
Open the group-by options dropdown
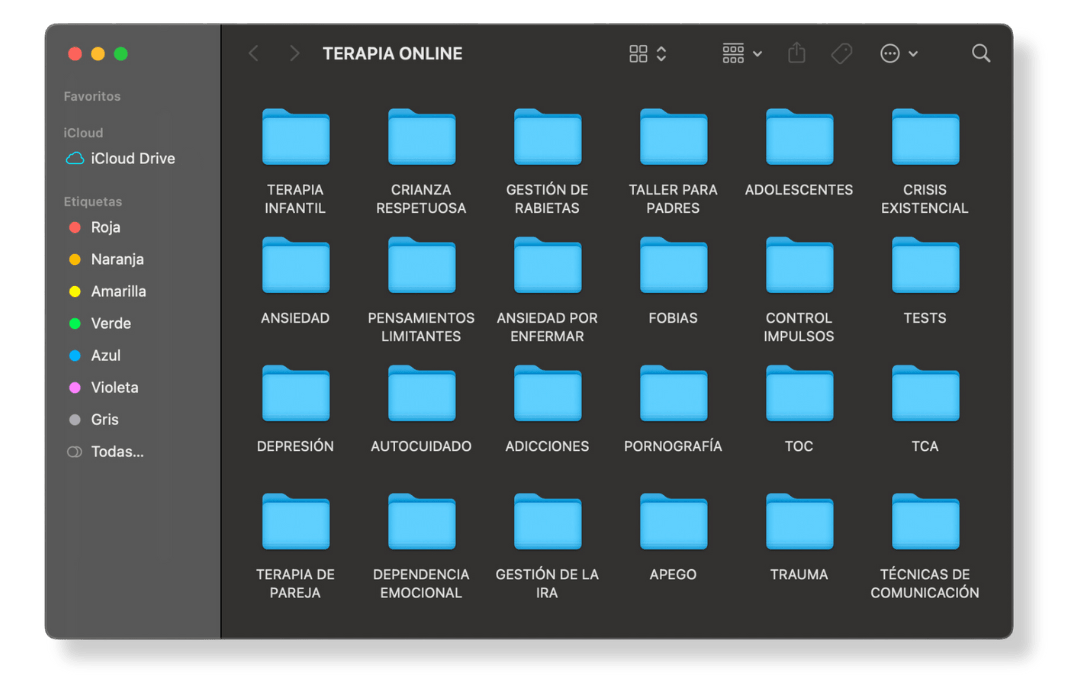point(742,54)
